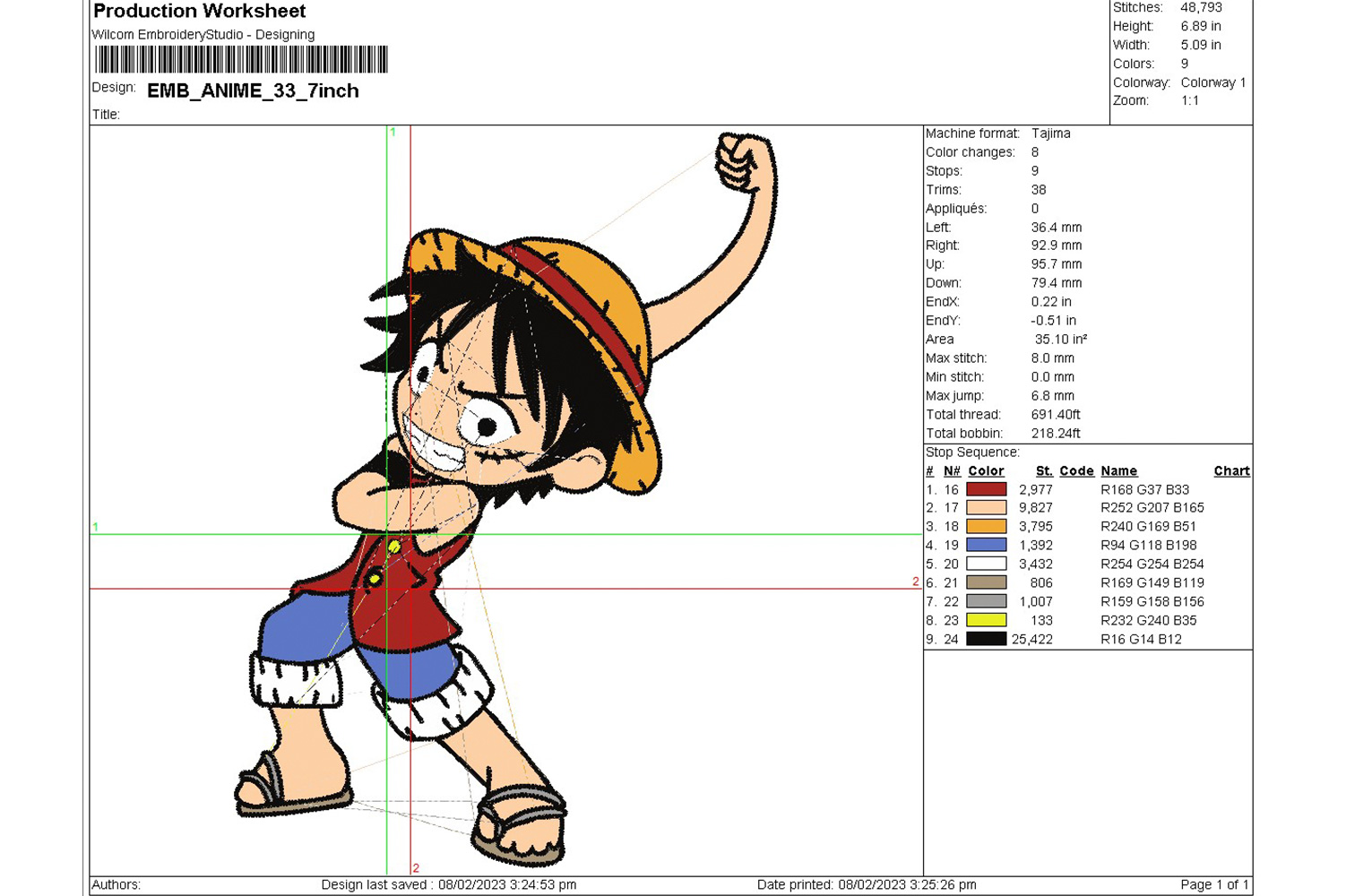This screenshot has width=1346, height=896.
Task: Click the white swatch in row 5
Action: click(x=986, y=564)
